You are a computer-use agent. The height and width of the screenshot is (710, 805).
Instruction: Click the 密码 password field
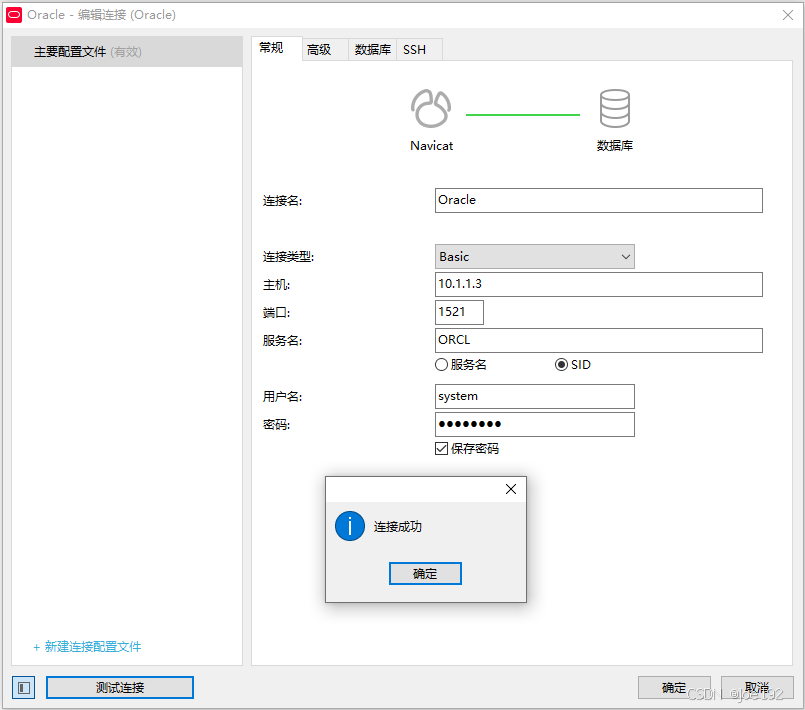(534, 425)
